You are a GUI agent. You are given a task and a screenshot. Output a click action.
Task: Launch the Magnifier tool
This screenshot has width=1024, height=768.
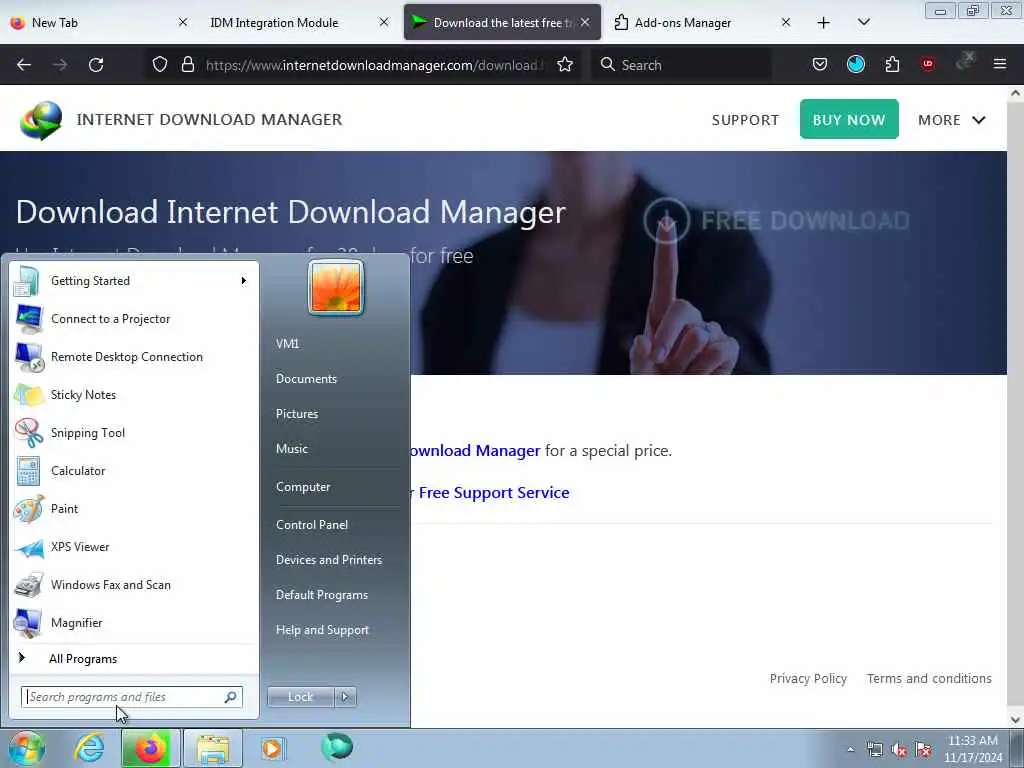pyautogui.click(x=133, y=622)
